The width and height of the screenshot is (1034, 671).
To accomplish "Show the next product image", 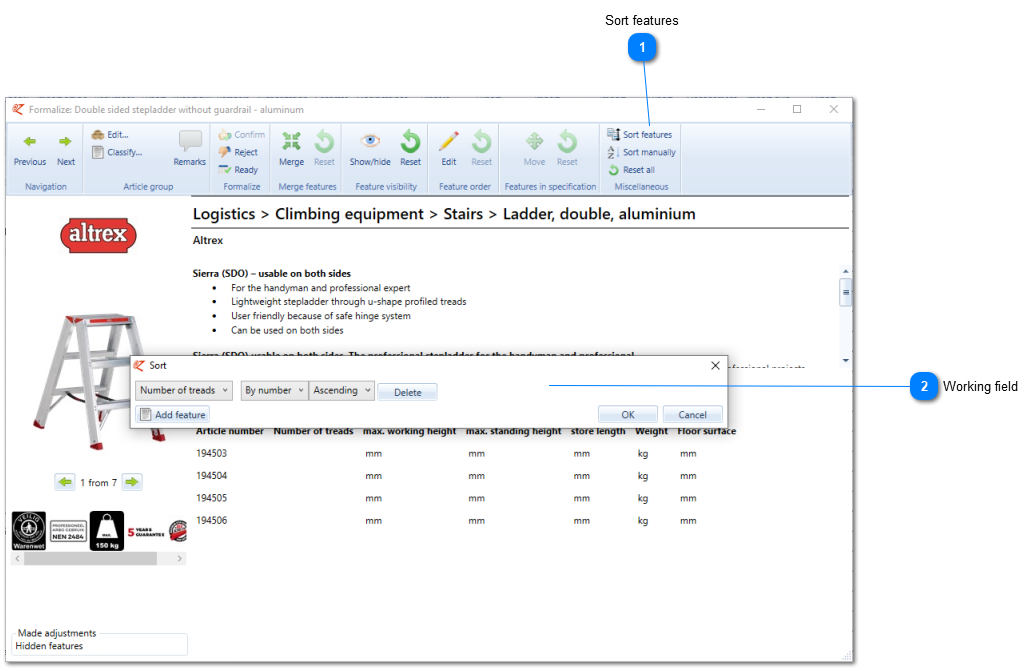I will click(133, 482).
